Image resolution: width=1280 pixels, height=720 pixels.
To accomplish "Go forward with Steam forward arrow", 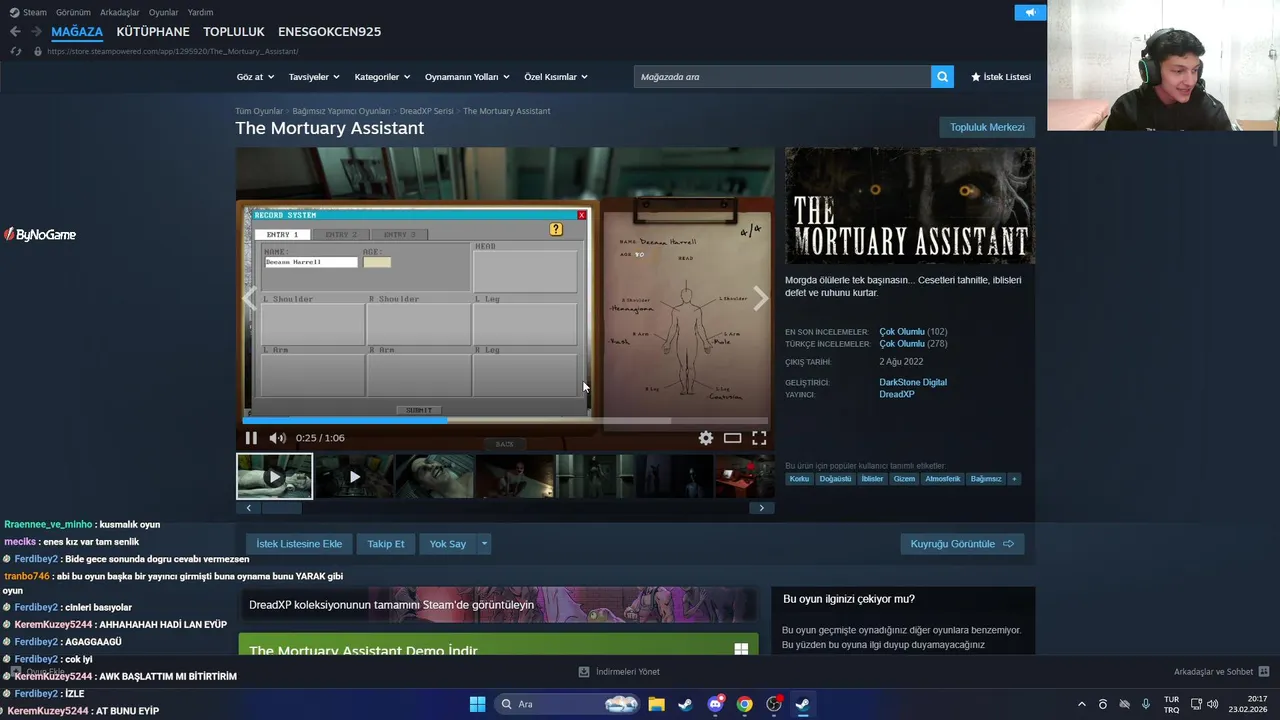I will [x=36, y=32].
